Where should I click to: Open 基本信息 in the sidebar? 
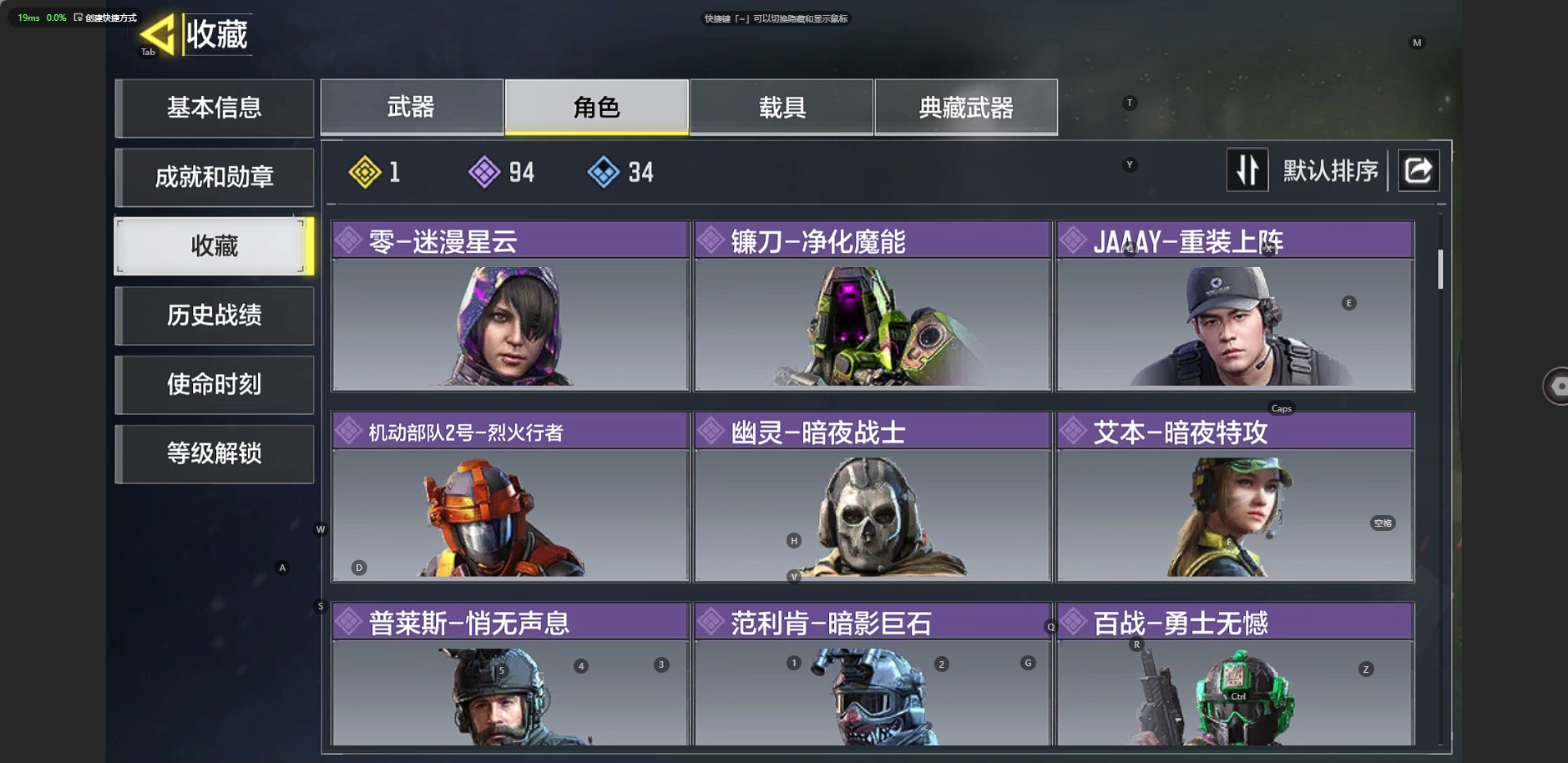[215, 108]
